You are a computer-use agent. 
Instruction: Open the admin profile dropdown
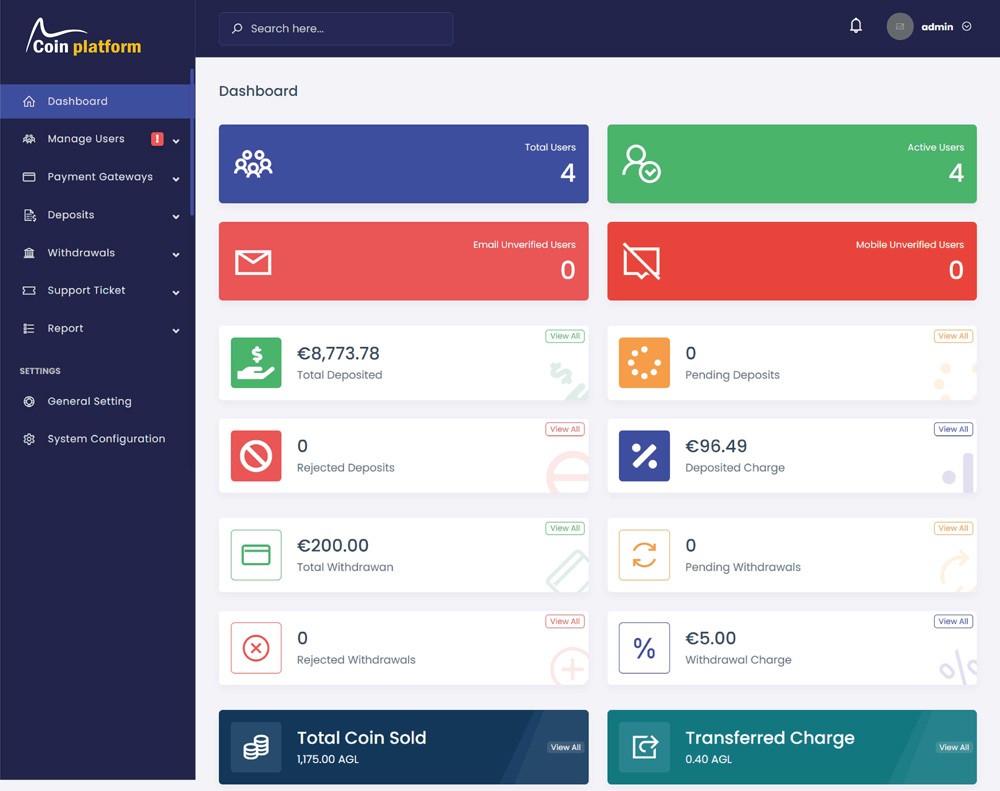tap(930, 27)
